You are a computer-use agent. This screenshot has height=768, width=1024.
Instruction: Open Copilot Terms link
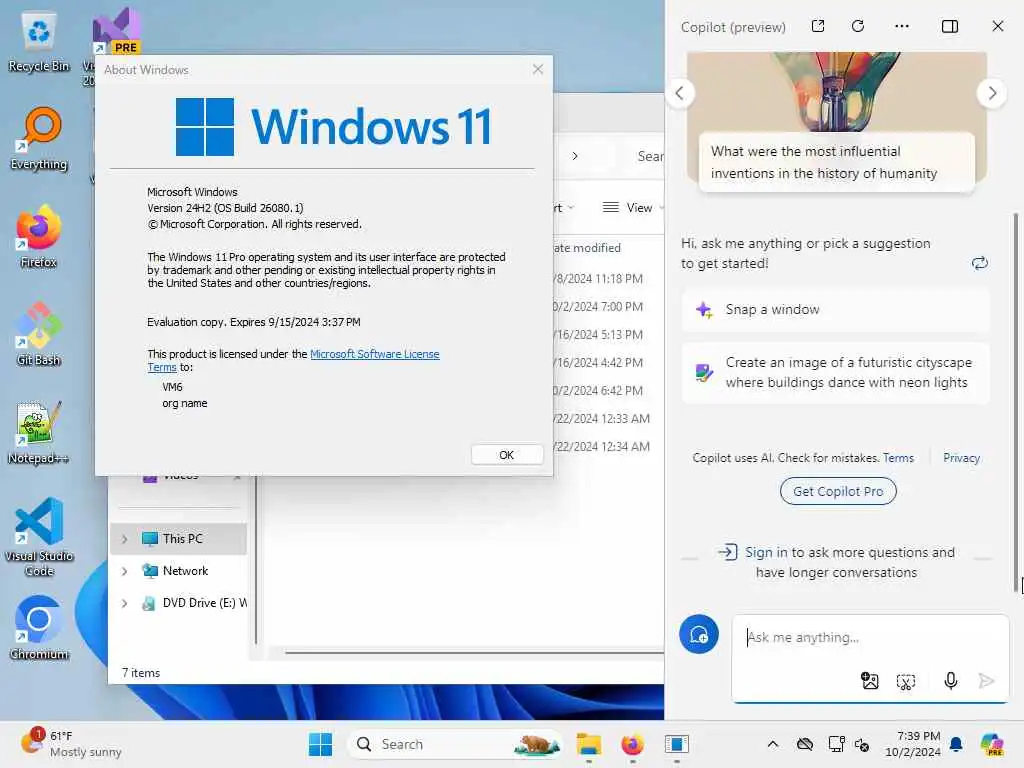(898, 458)
